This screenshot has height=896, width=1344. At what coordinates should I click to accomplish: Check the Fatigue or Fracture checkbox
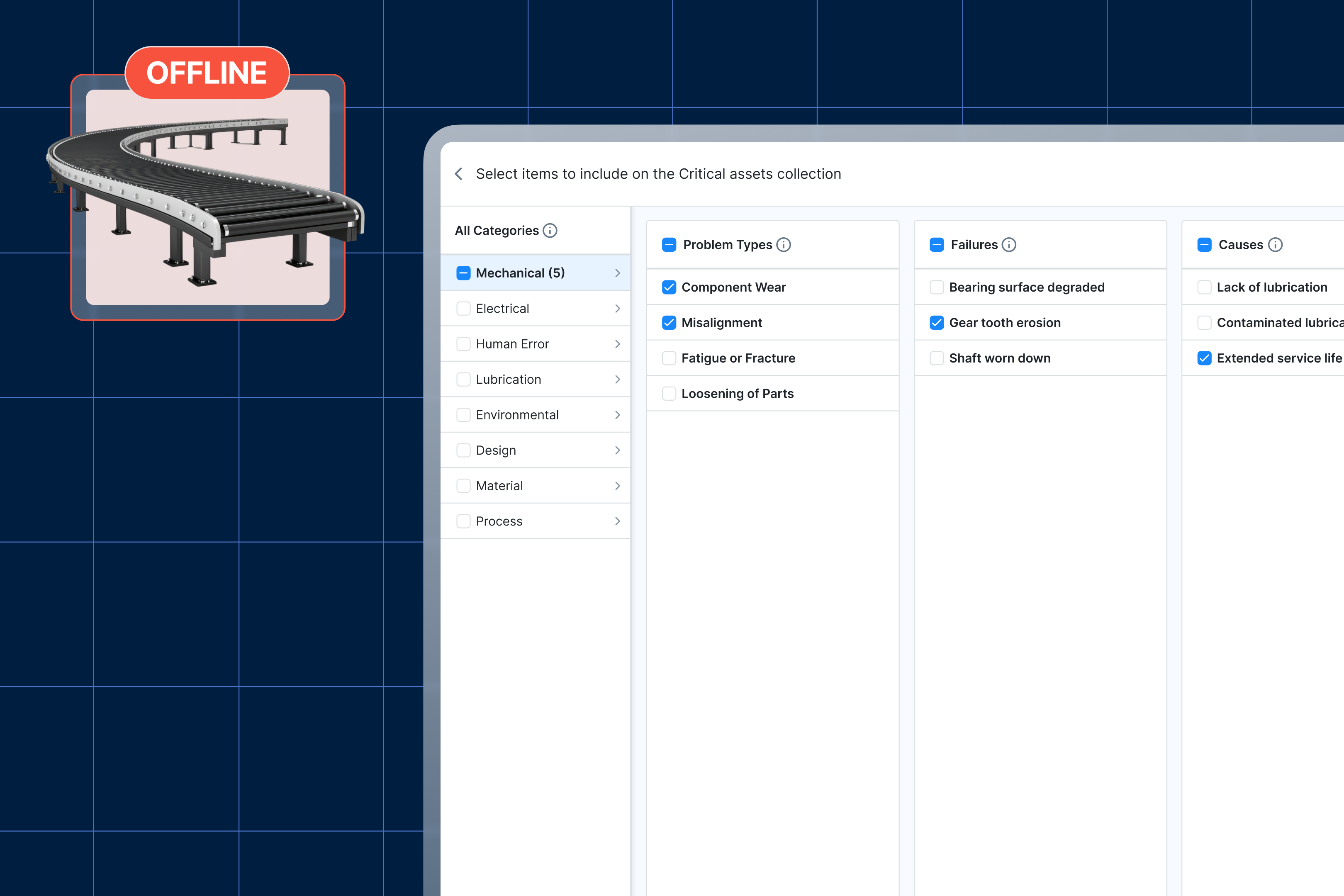tap(669, 358)
